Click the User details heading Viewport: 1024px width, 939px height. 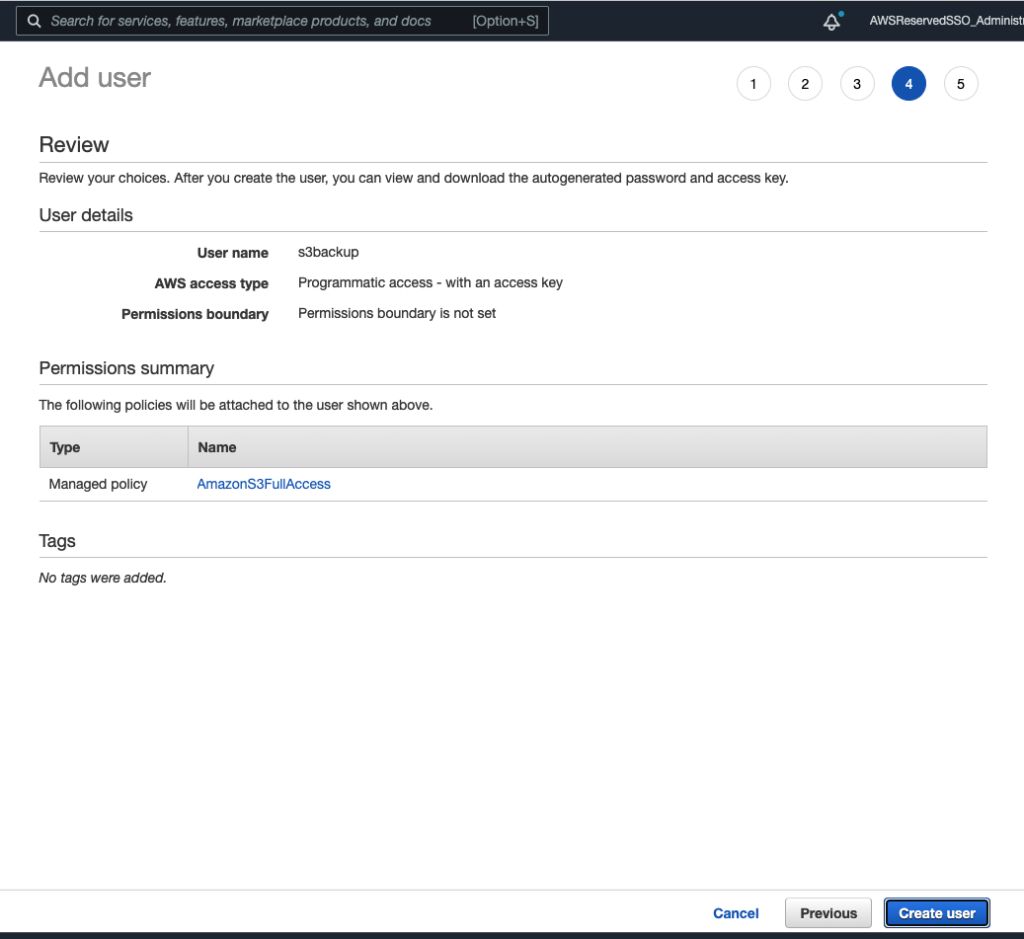(86, 215)
